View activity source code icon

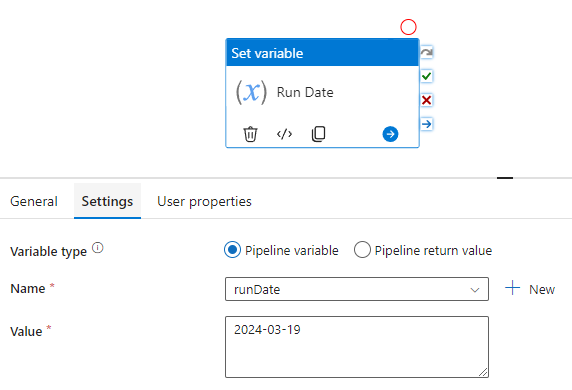click(x=284, y=134)
